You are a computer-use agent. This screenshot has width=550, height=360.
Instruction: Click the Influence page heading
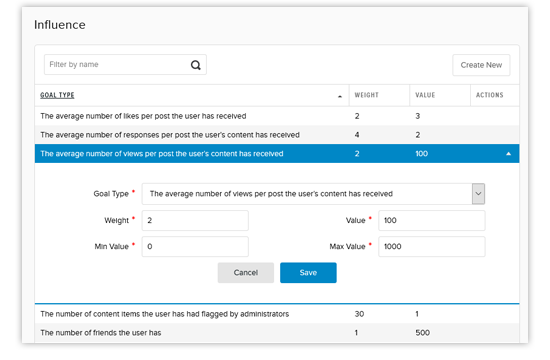pyautogui.click(x=60, y=25)
